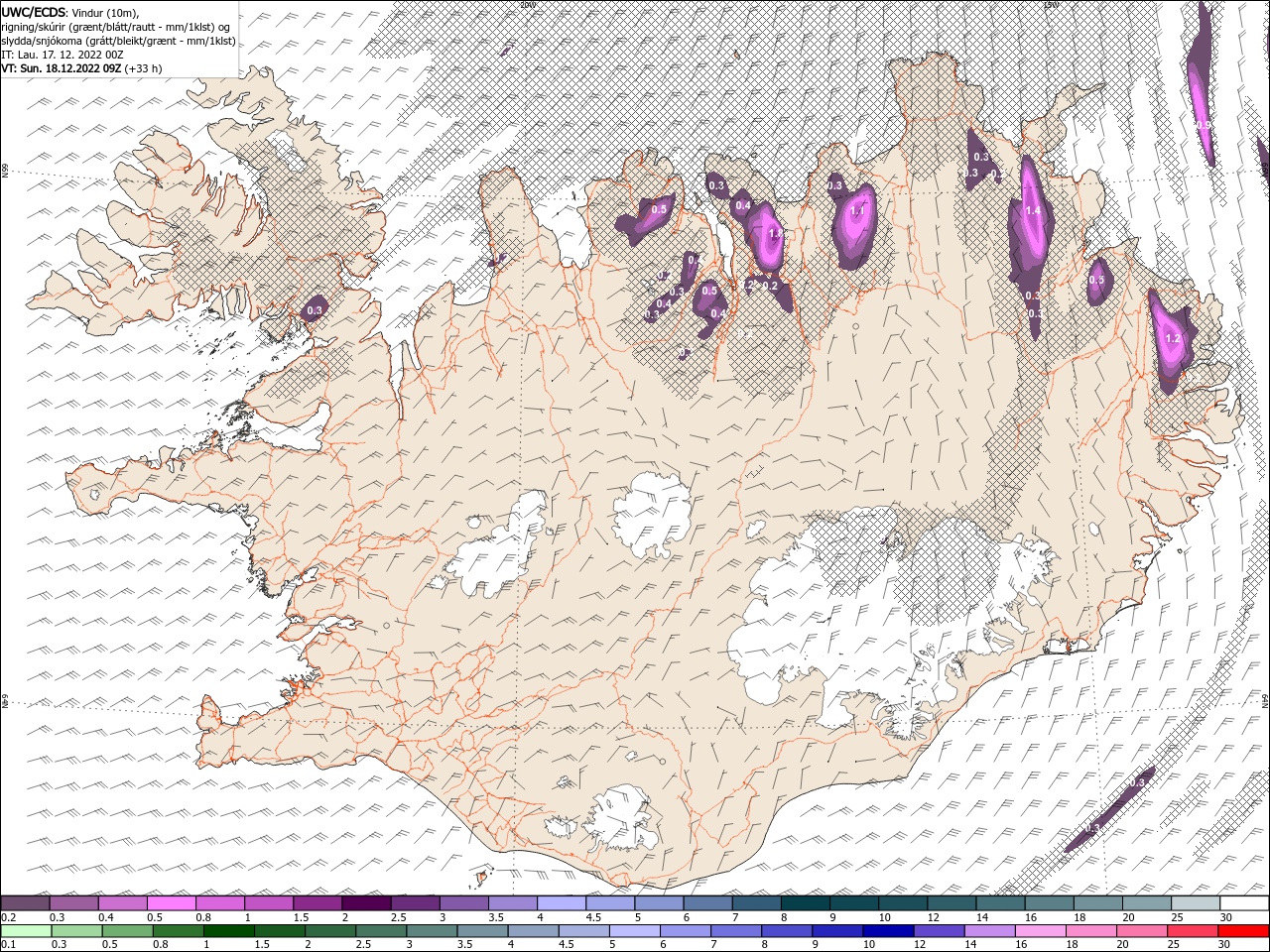
Task: Pick the purple legend swatch labeled 0.2
Action: (x=25, y=903)
